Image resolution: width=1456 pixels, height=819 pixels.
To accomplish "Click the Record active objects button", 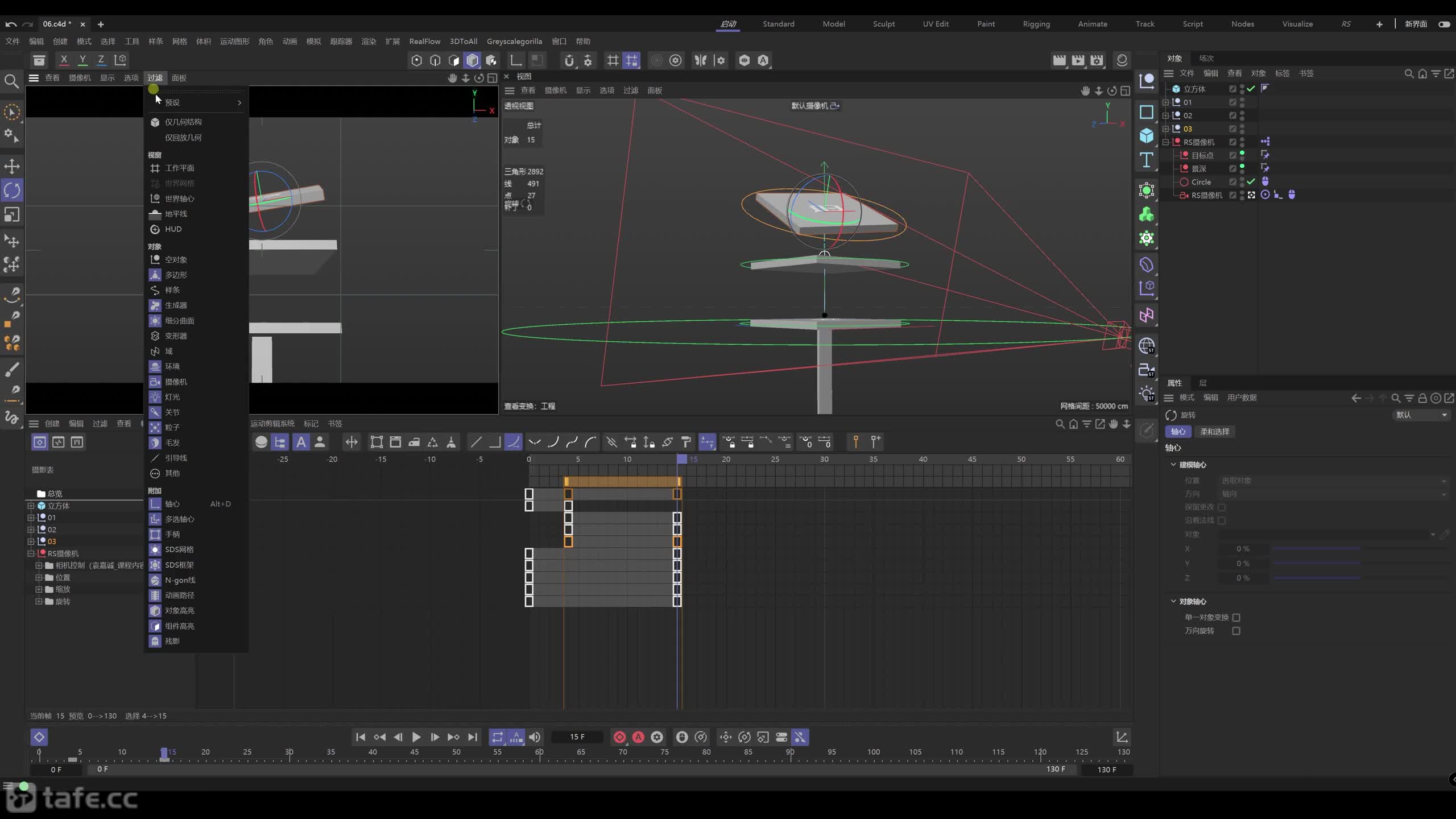I will (x=620, y=737).
